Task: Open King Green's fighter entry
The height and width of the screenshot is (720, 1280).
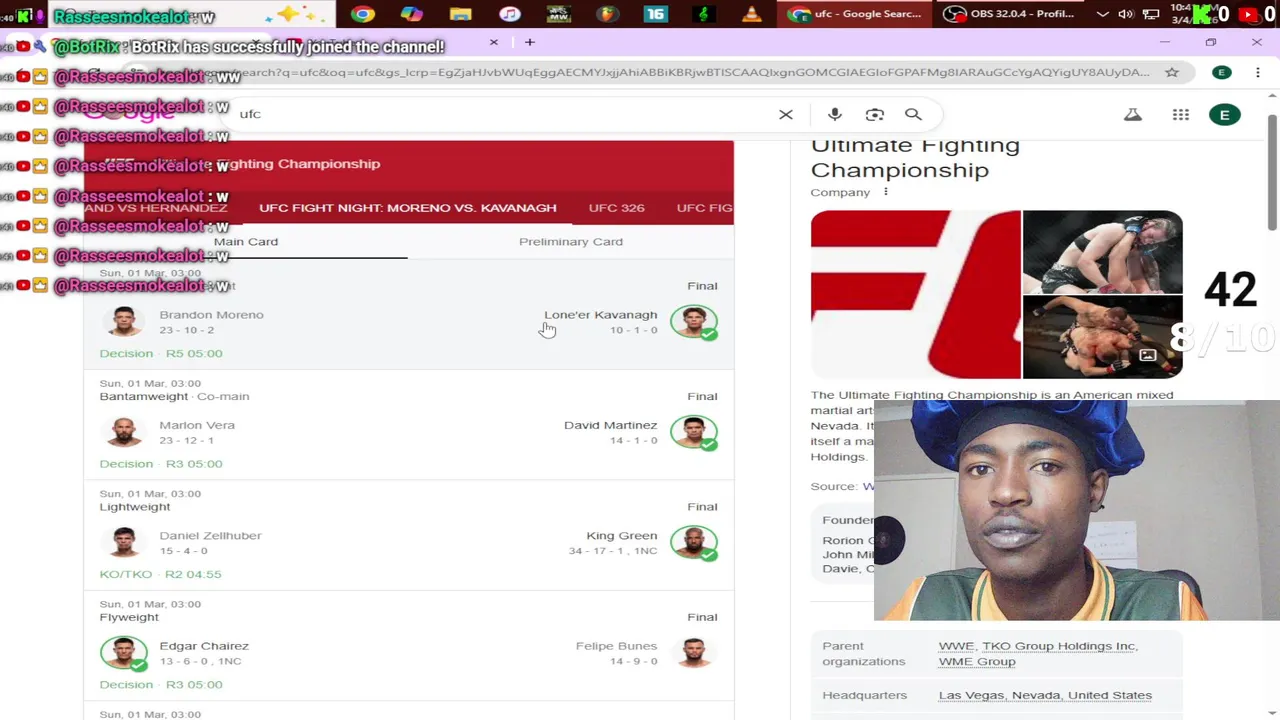Action: pyautogui.click(x=622, y=535)
